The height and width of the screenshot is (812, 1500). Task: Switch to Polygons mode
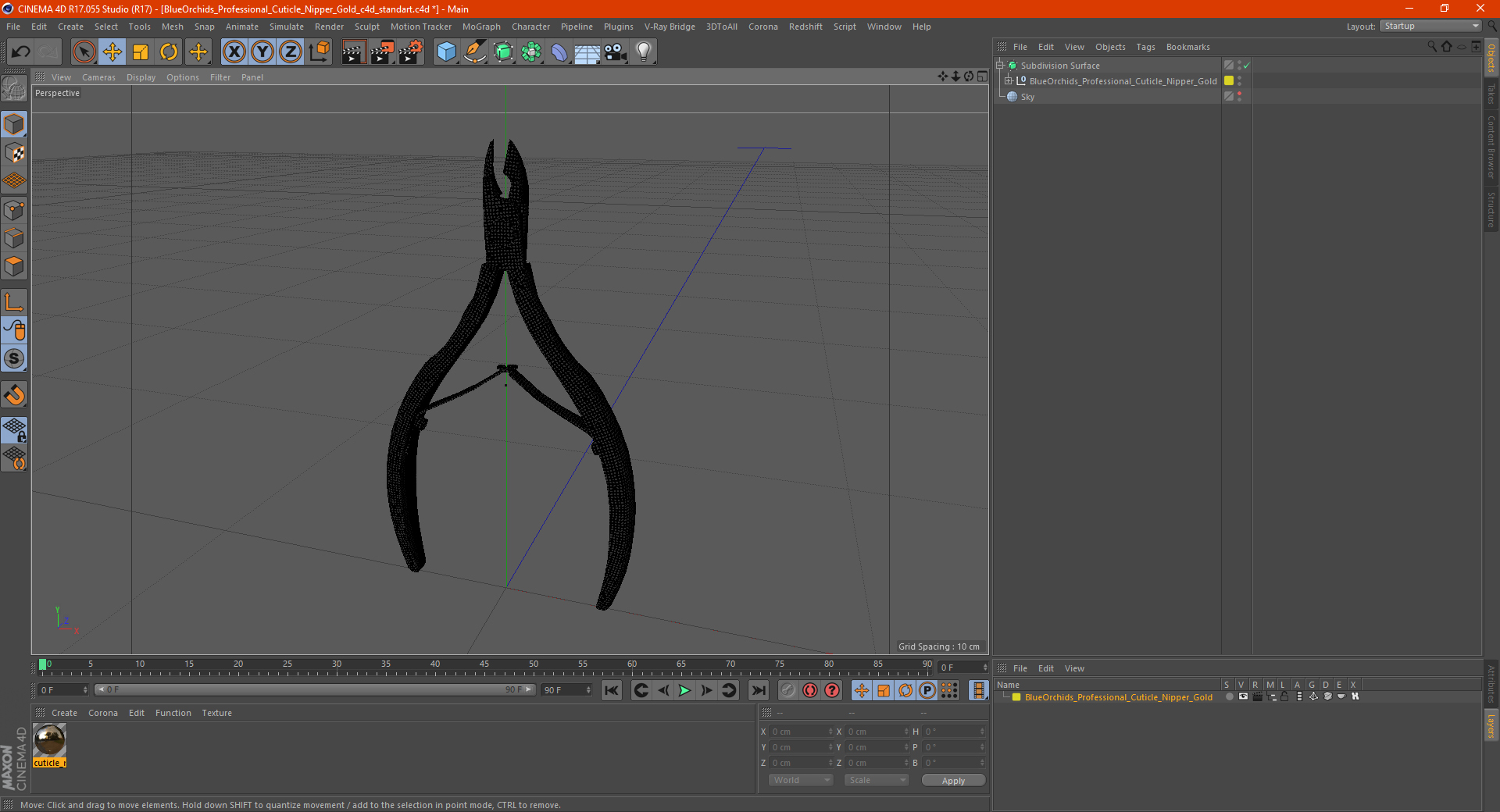(14, 266)
